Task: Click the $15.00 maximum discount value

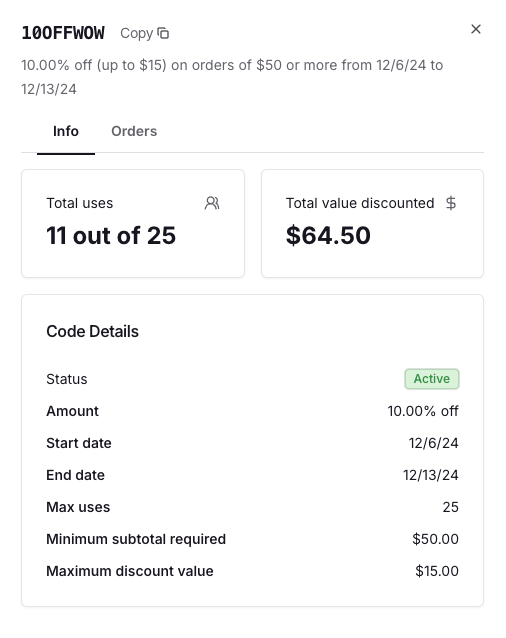Action: [437, 571]
